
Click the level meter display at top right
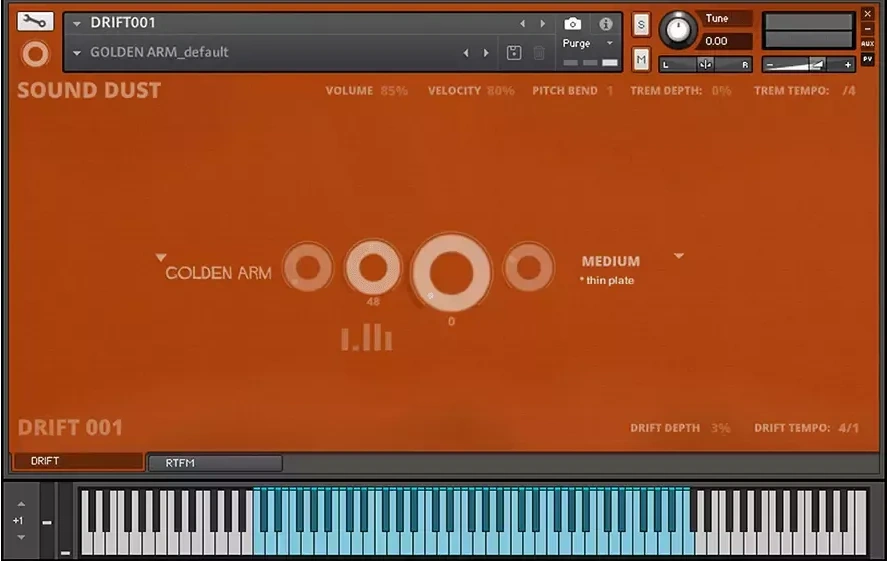[x=808, y=31]
